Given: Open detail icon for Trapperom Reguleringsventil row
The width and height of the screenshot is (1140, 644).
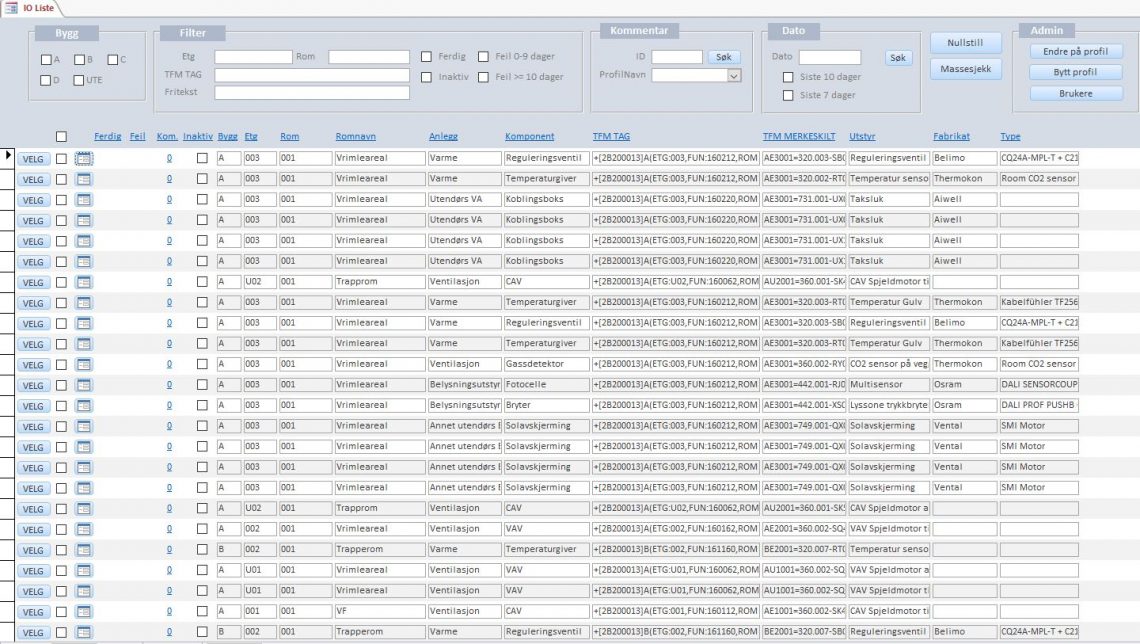Looking at the screenshot, I should tap(84, 632).
